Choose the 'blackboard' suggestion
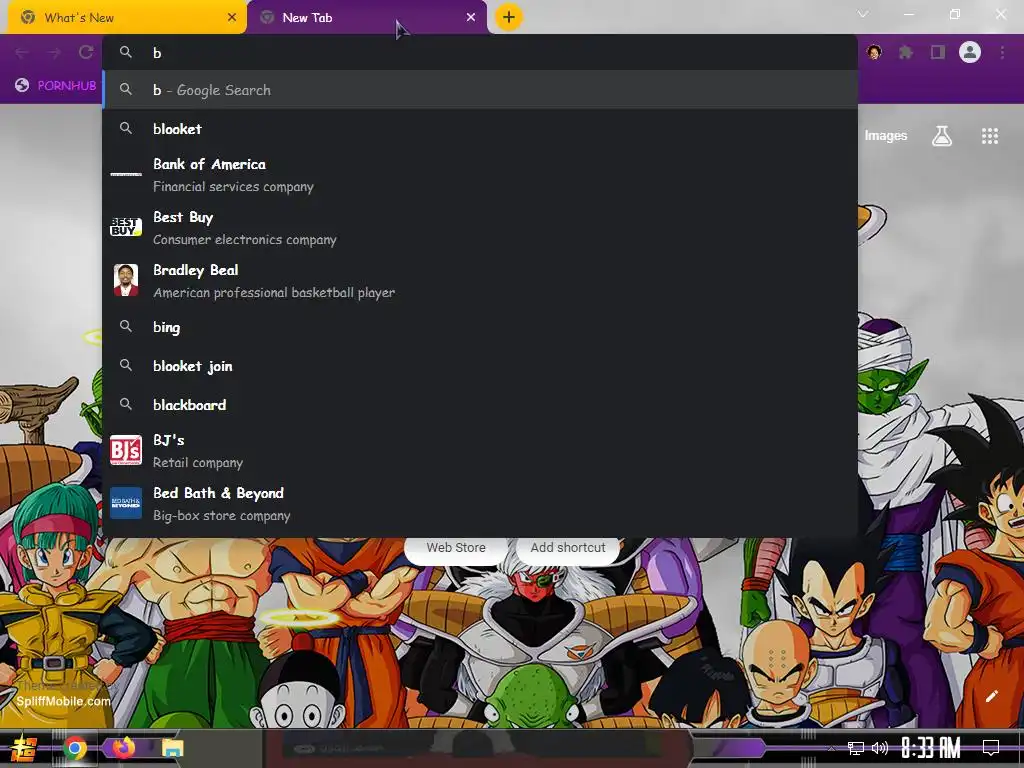Screen dimensions: 1024x768 pyautogui.click(x=480, y=404)
